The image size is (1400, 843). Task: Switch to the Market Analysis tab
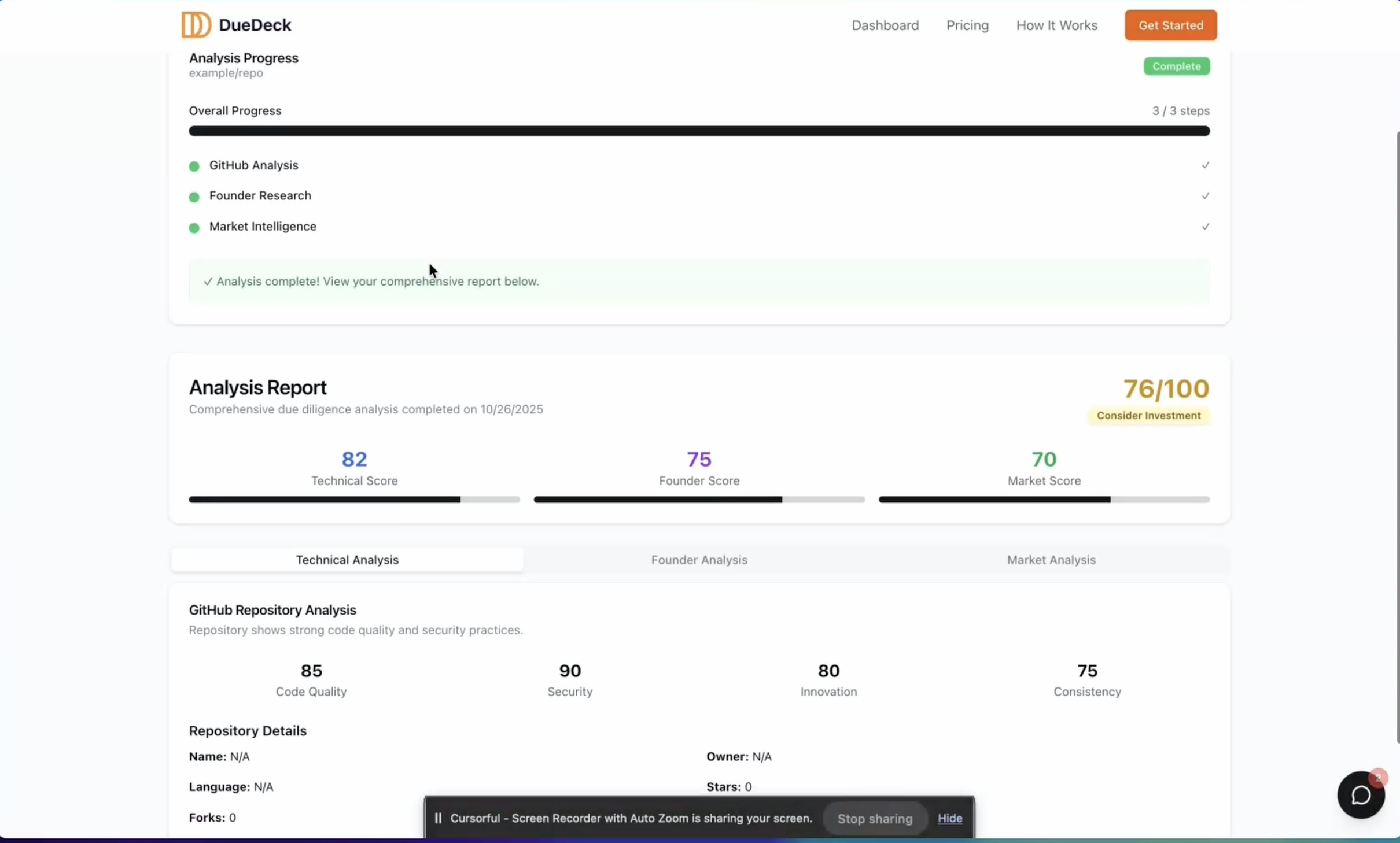tap(1051, 560)
